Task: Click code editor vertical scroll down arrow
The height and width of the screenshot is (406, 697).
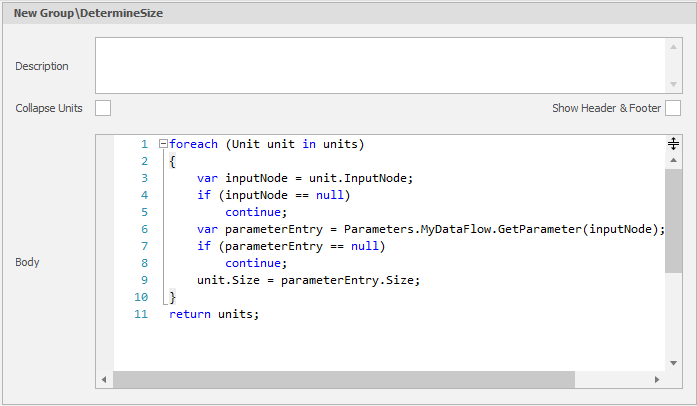Action: coord(674,363)
